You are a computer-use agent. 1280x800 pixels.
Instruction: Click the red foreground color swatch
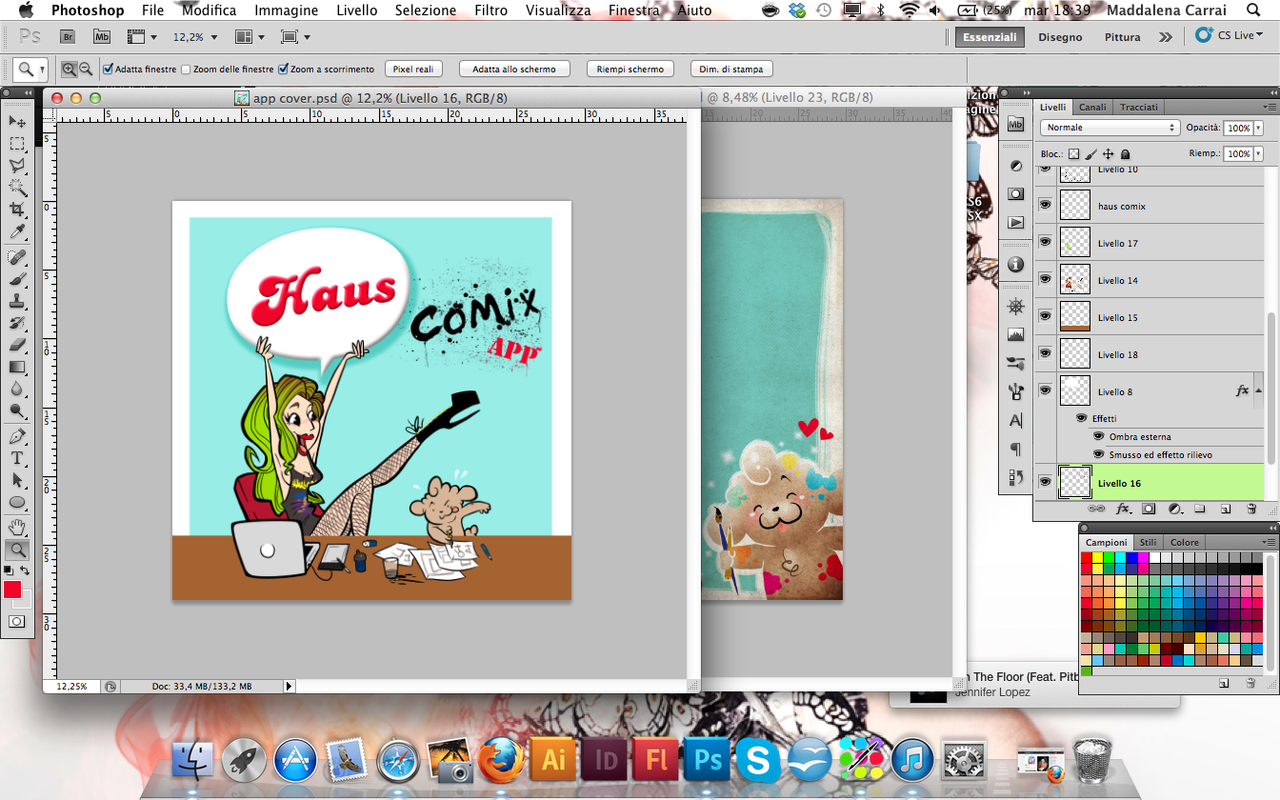(12, 590)
